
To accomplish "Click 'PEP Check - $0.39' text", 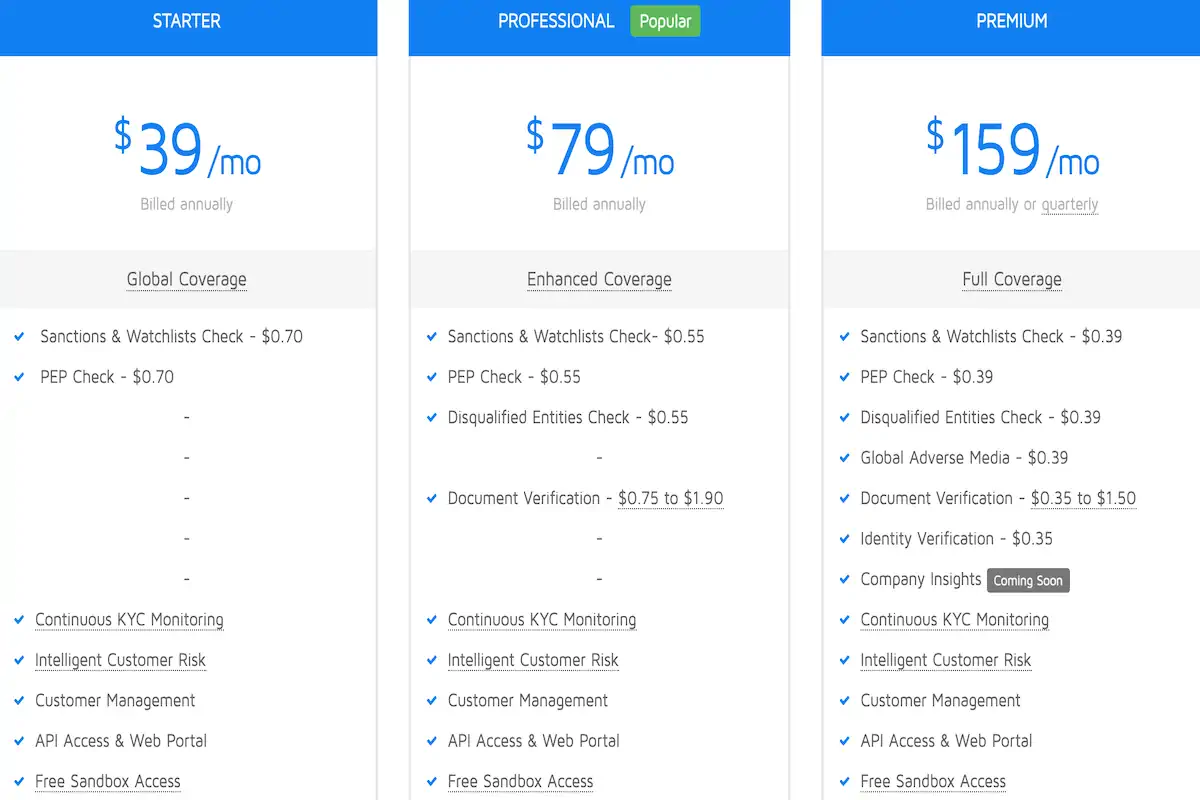I will (x=927, y=377).
